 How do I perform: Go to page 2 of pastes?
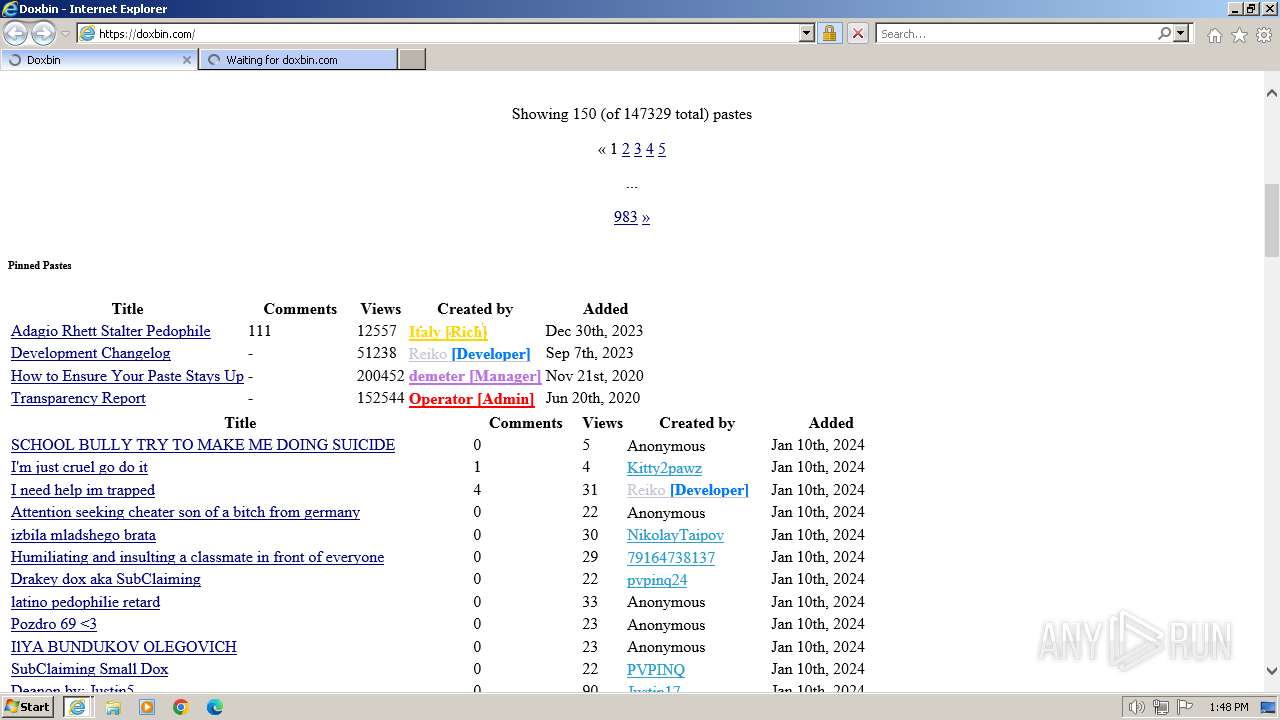click(626, 149)
